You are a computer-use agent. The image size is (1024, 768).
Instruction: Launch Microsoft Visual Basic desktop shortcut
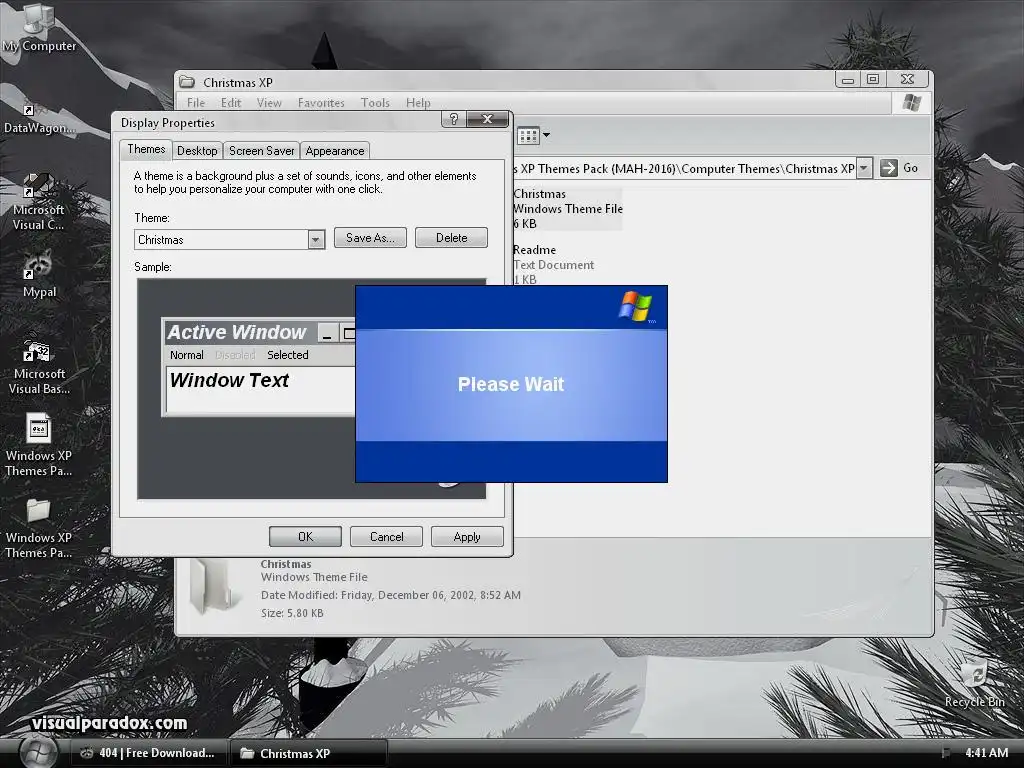pos(39,364)
